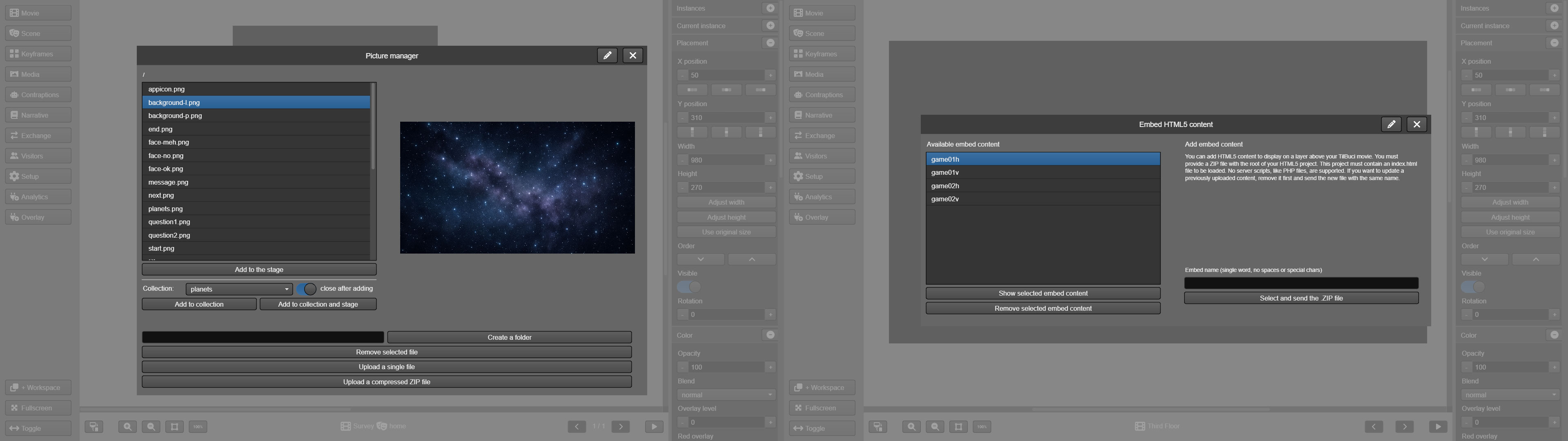Click zoom-in magnifier in the Survey toolbar
The height and width of the screenshot is (441, 1568).
(127, 426)
